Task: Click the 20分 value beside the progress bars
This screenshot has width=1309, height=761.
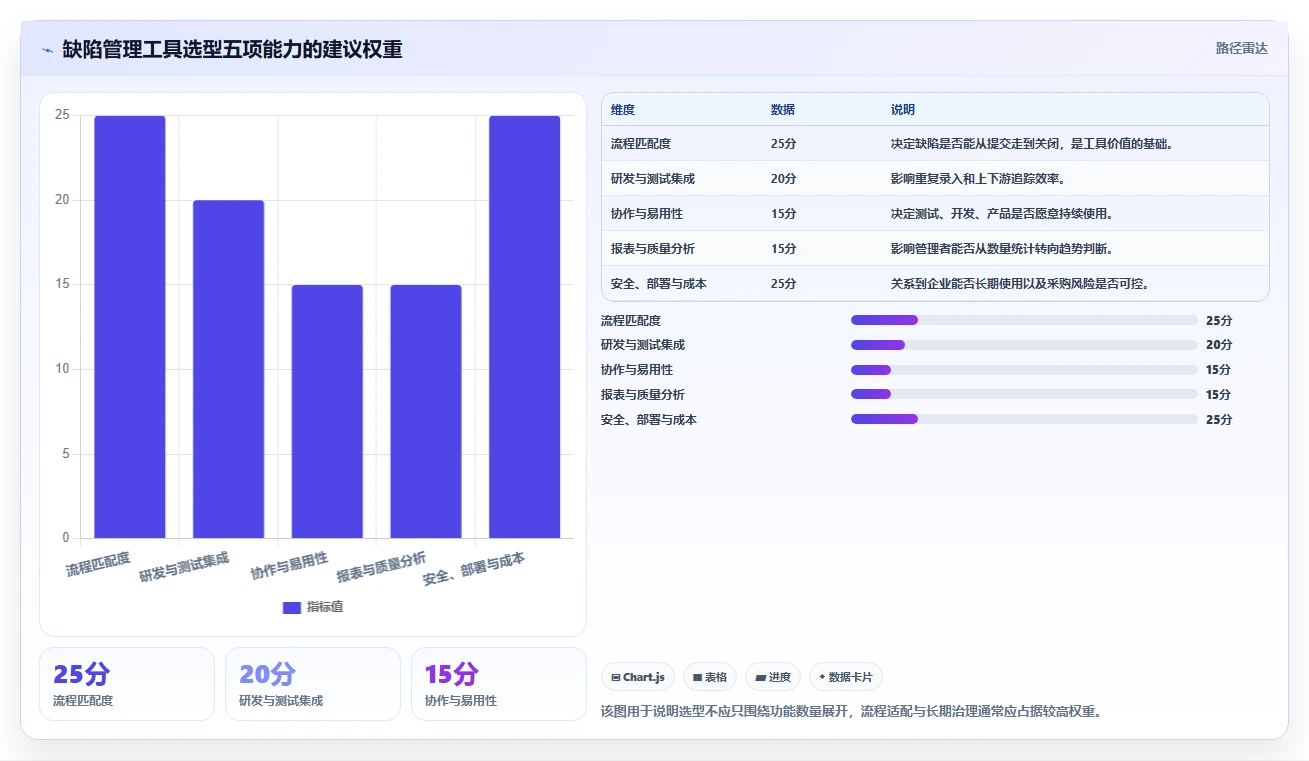Action: click(x=1219, y=345)
